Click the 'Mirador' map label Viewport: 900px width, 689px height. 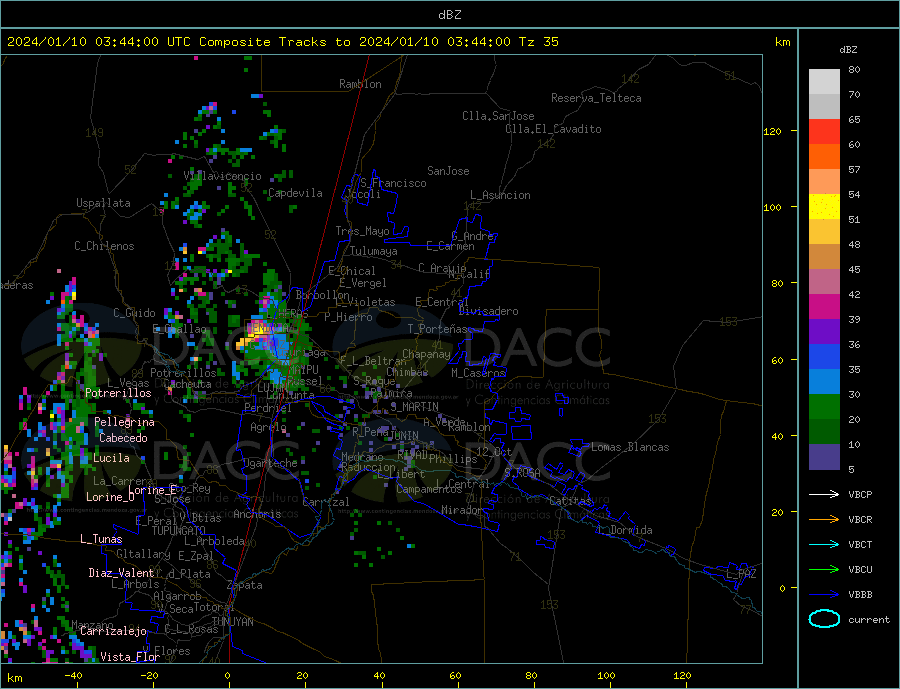tap(462, 510)
